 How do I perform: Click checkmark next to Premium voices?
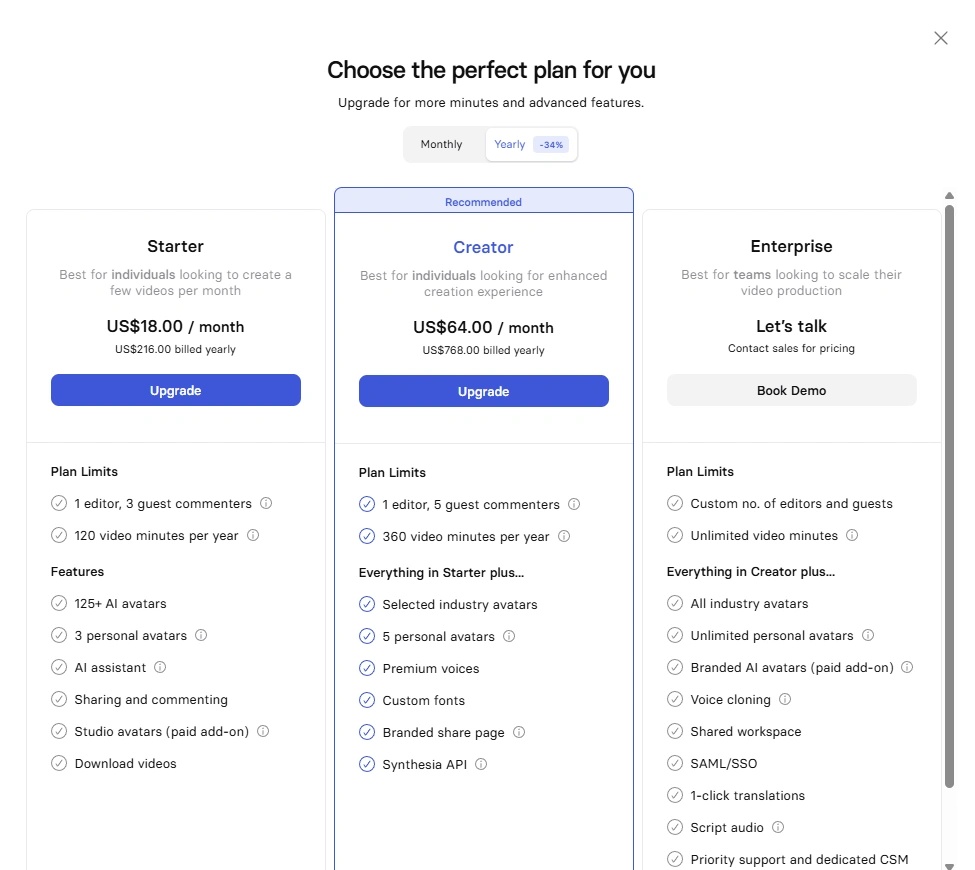(367, 669)
